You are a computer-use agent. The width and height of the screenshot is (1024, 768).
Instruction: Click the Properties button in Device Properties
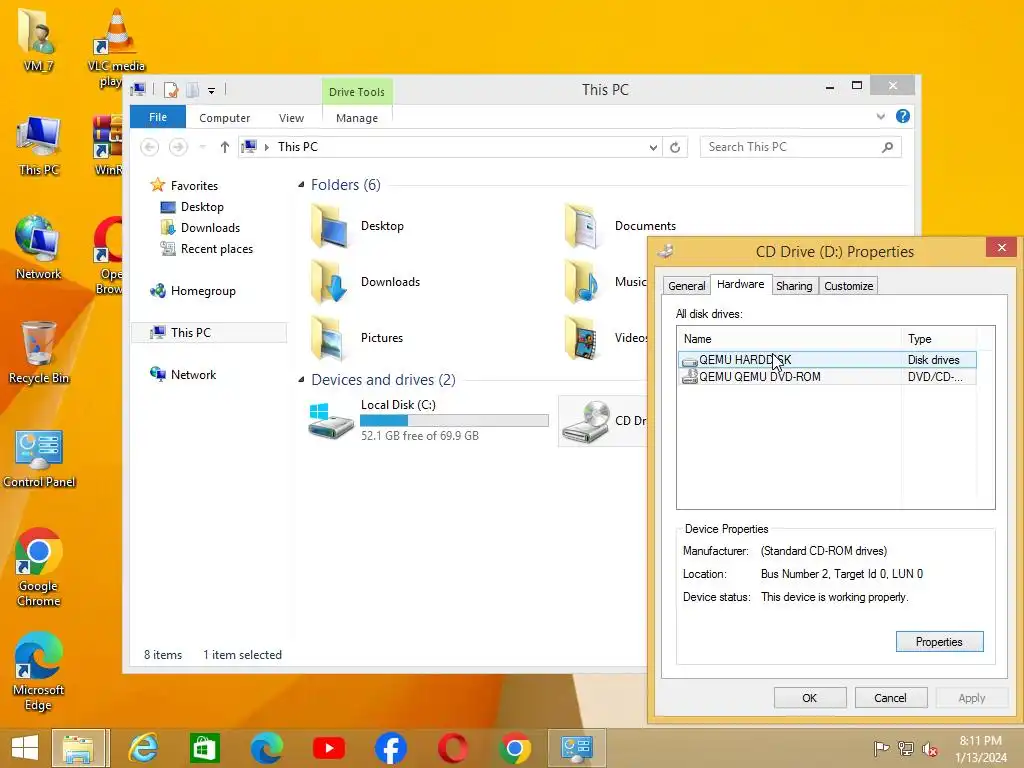click(939, 641)
